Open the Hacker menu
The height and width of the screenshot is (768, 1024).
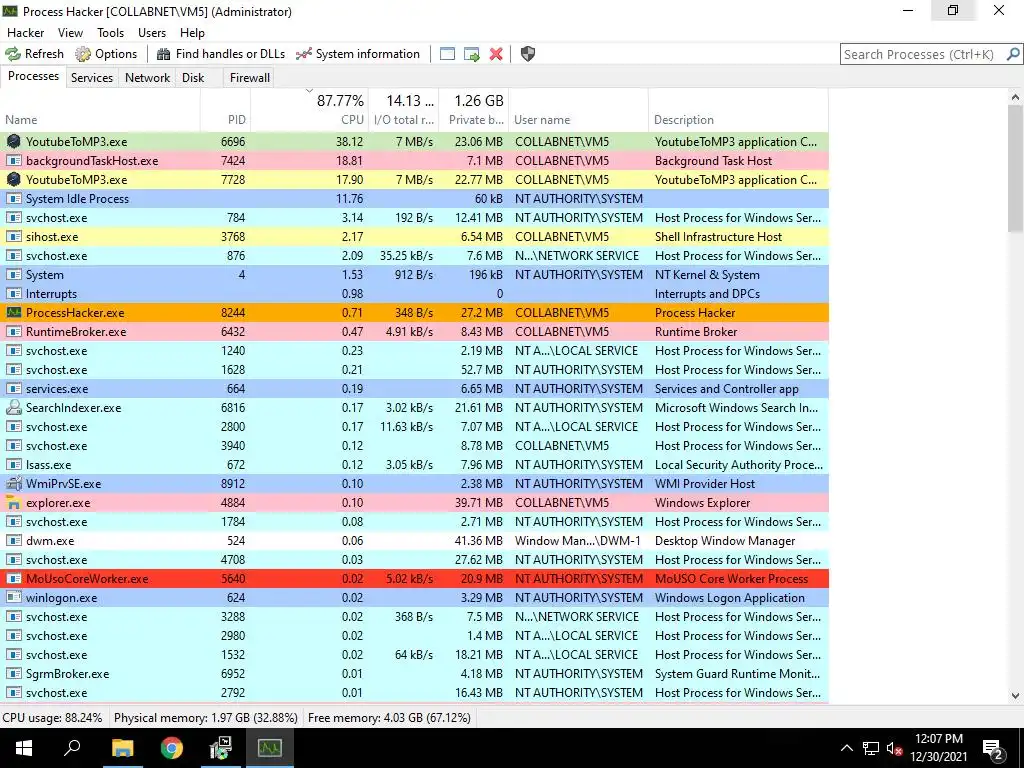(25, 33)
